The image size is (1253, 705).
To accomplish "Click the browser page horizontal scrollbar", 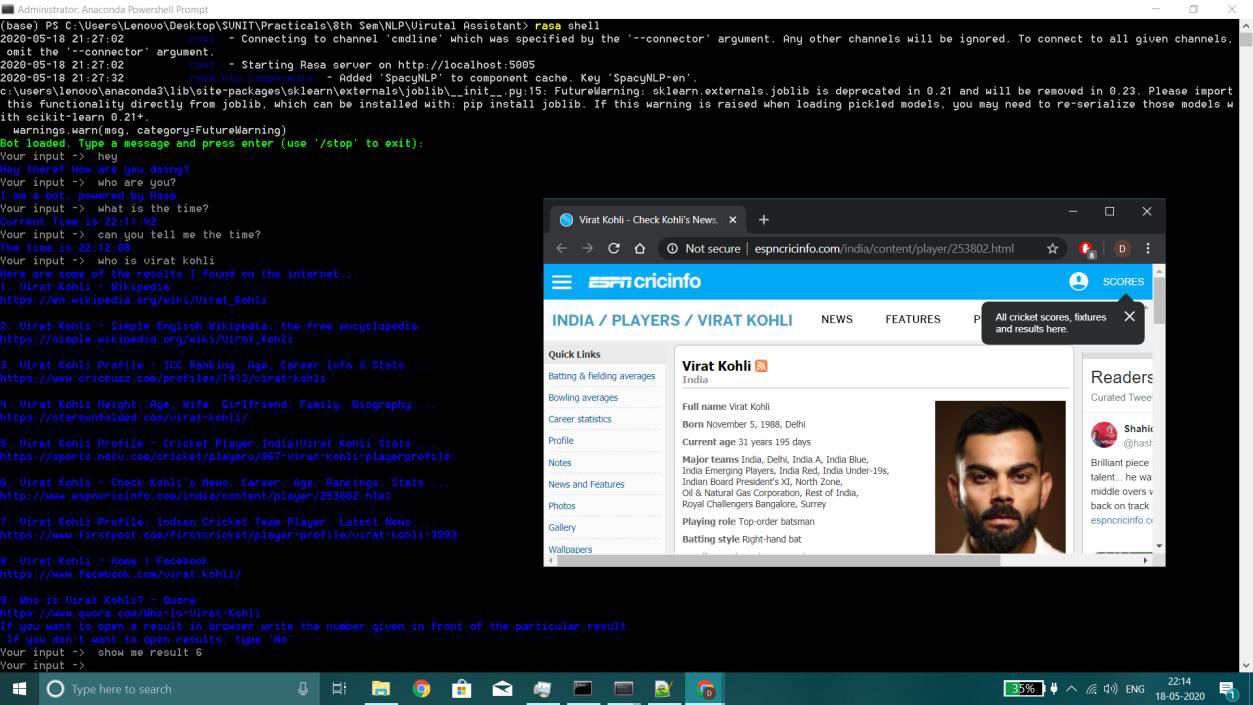I will [780, 560].
